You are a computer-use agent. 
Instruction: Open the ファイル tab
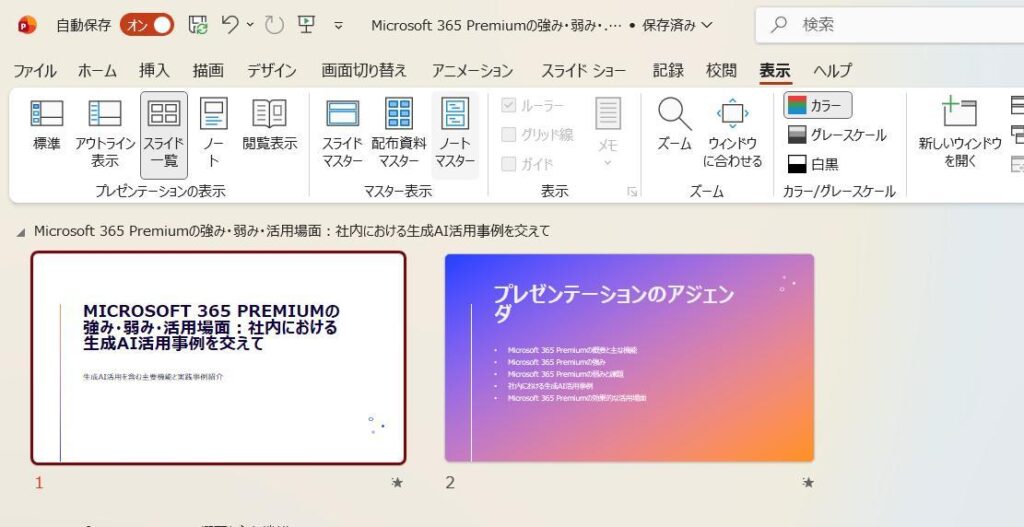point(35,71)
